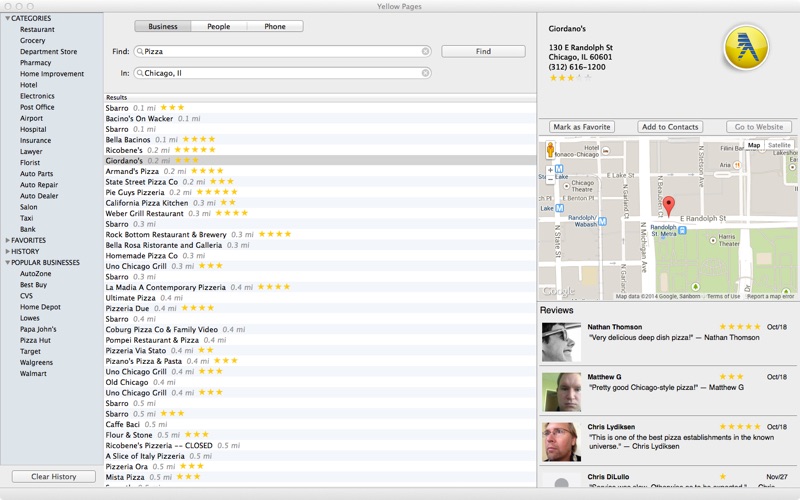
Task: Add Giordano's to Contacts
Action: click(x=670, y=127)
